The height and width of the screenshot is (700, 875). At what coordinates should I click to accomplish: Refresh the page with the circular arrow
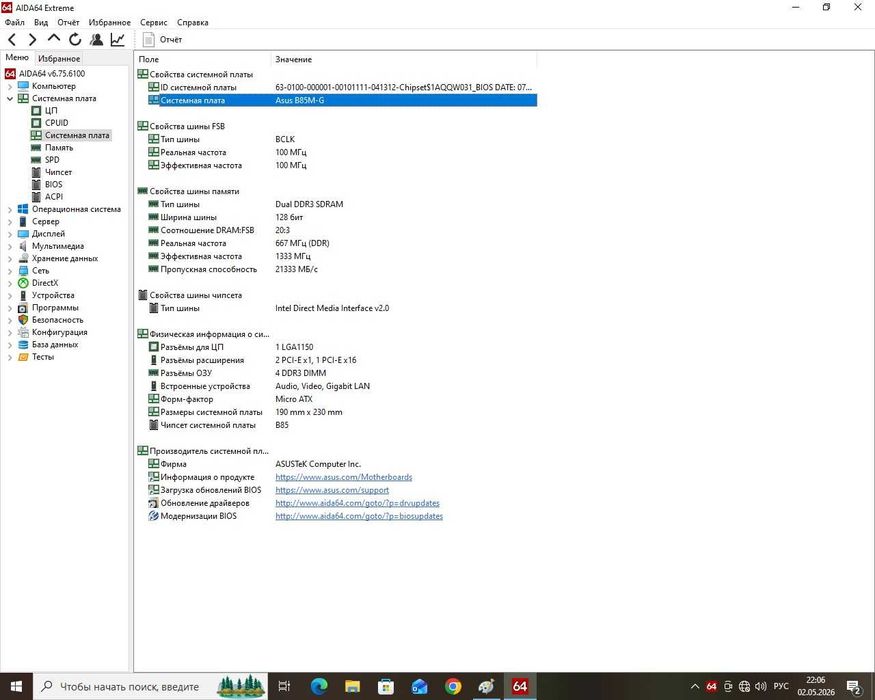[x=75, y=40]
